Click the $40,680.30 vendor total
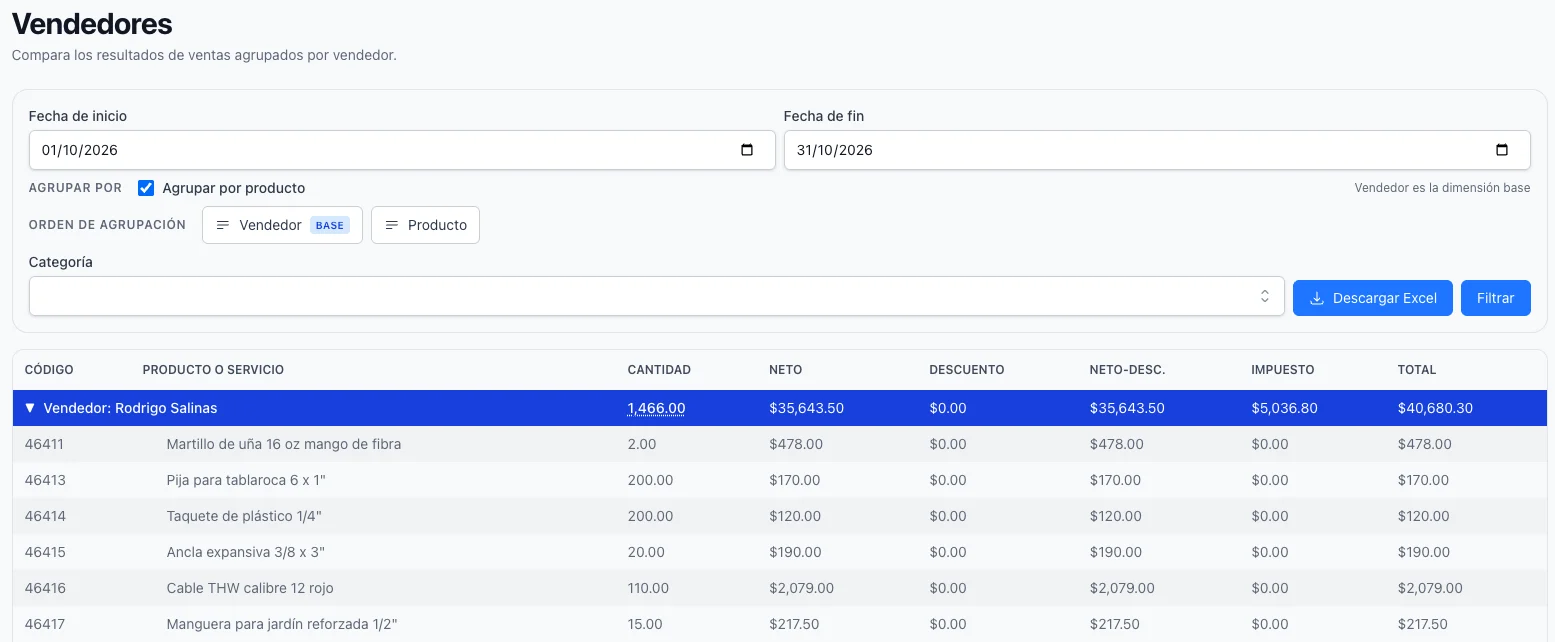 [x=1435, y=408]
